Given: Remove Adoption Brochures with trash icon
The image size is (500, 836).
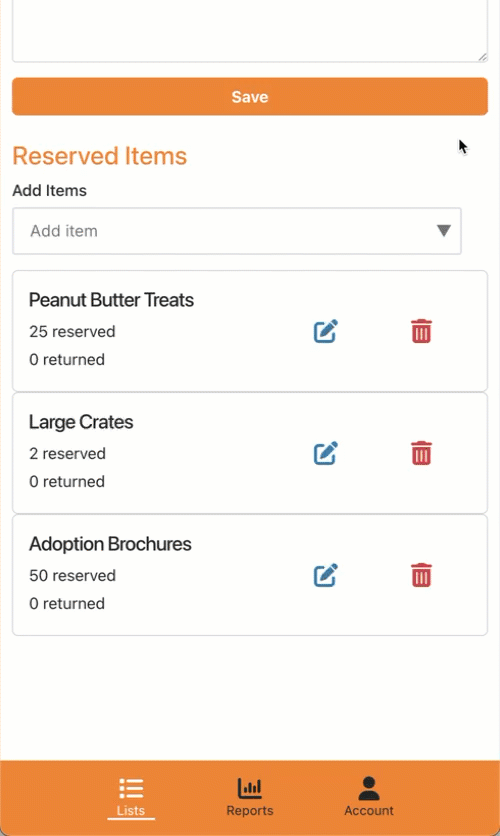Looking at the screenshot, I should coord(421,575).
